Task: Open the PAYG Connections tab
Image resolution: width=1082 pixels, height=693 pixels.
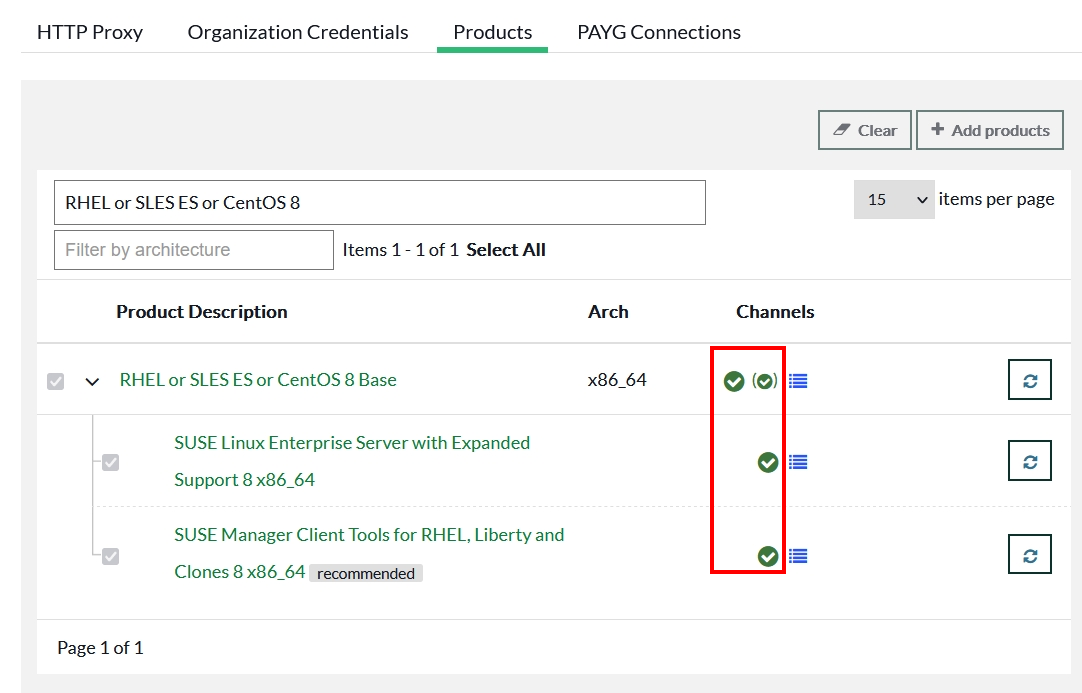Action: 659,32
